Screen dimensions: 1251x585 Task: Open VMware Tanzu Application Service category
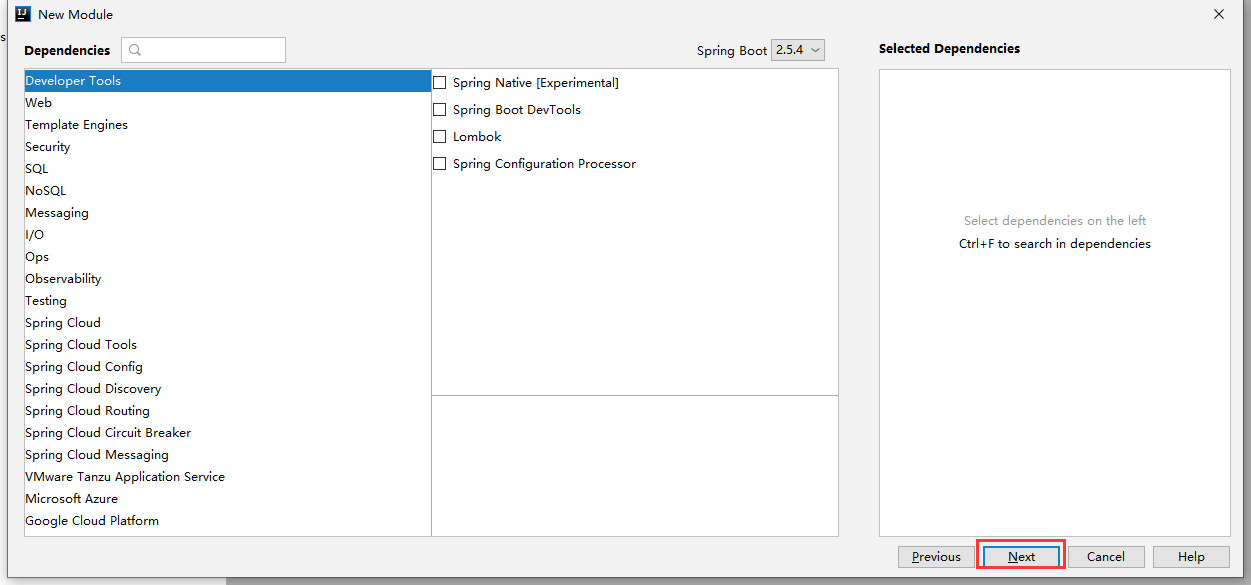coord(228,477)
